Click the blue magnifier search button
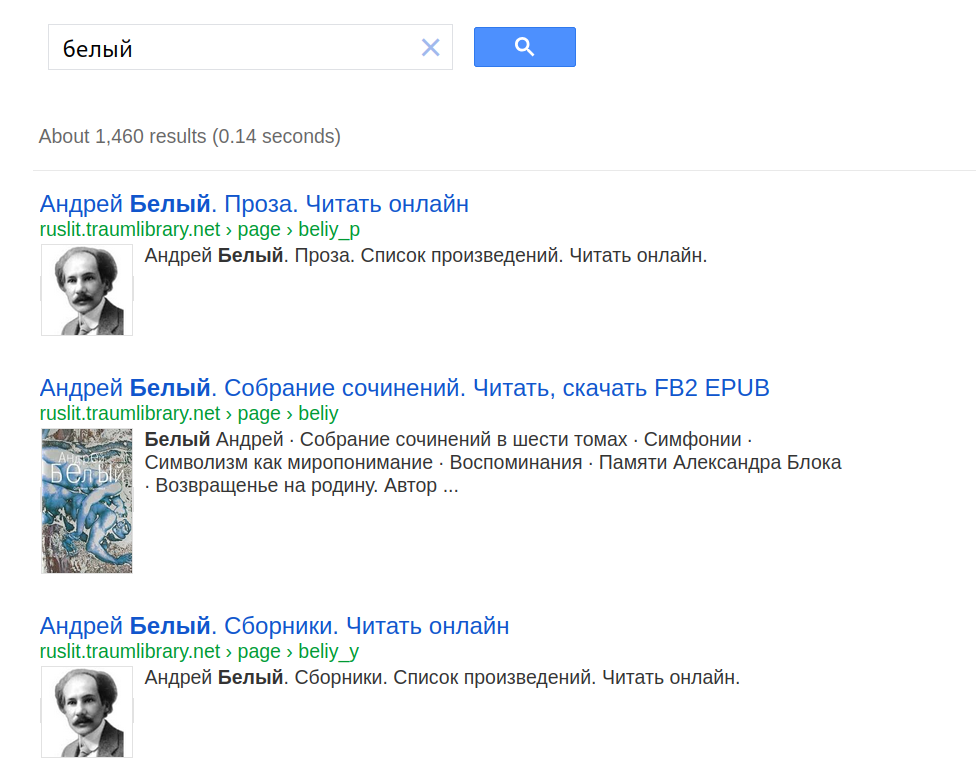Viewport: 976px width, 782px height. coord(524,47)
